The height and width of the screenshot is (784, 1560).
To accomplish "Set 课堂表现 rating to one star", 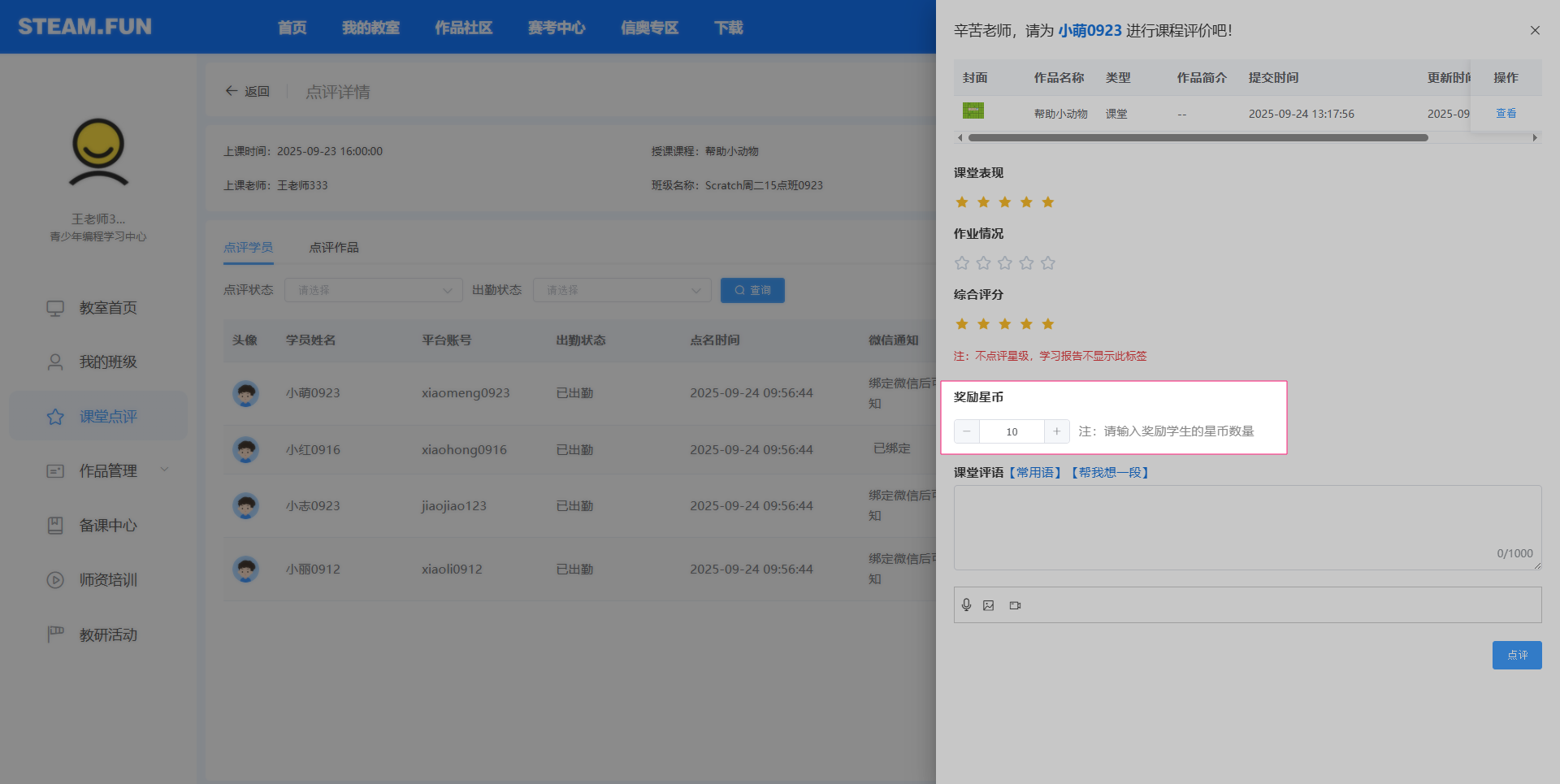I will click(962, 202).
